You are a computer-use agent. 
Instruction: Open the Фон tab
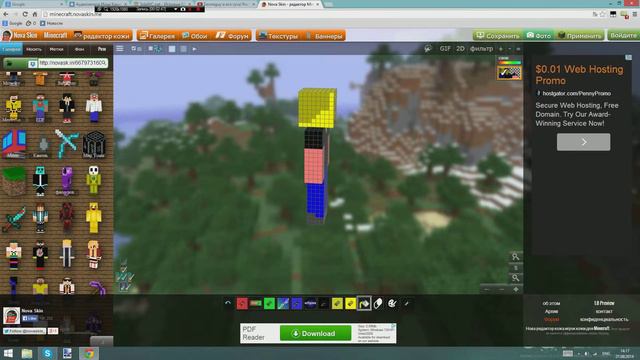tap(79, 49)
